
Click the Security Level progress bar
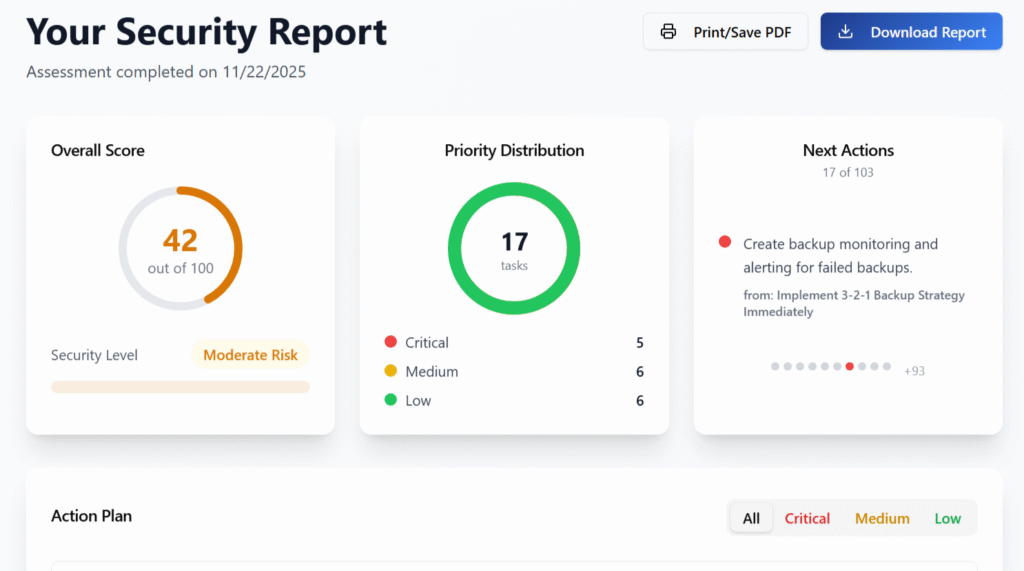tap(180, 387)
